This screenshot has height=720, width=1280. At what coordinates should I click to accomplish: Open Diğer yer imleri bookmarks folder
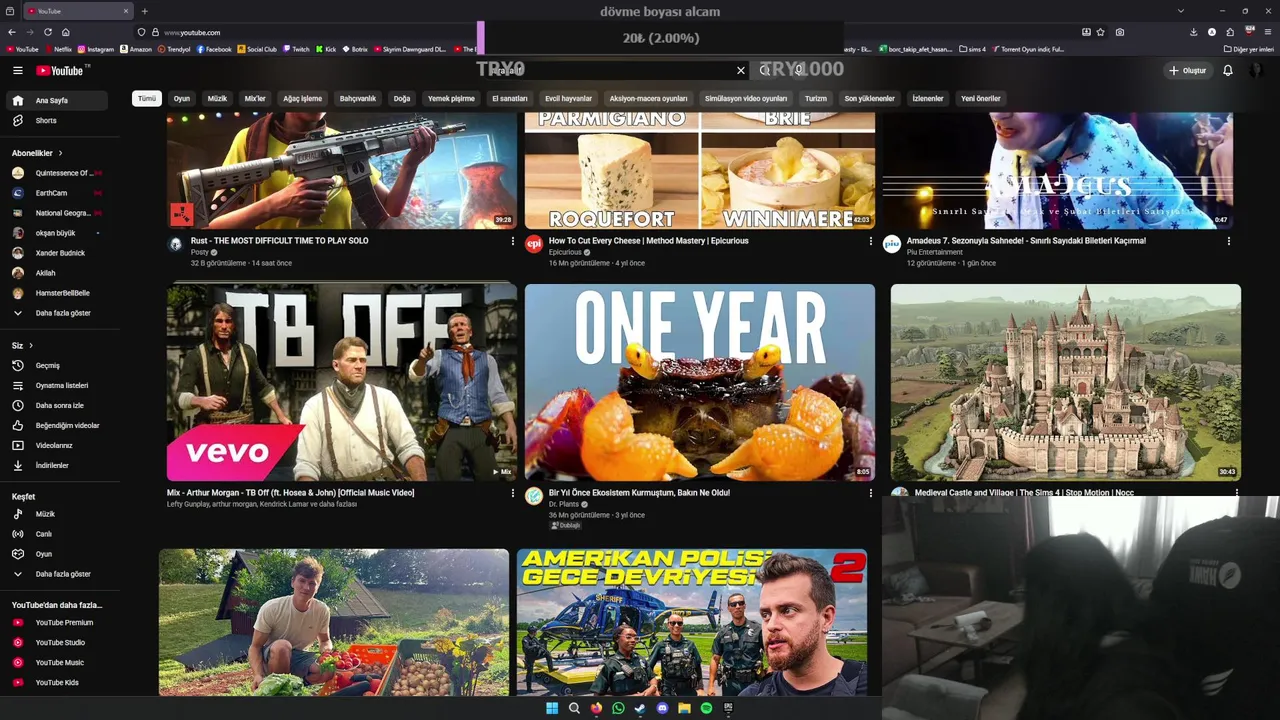point(1248,49)
